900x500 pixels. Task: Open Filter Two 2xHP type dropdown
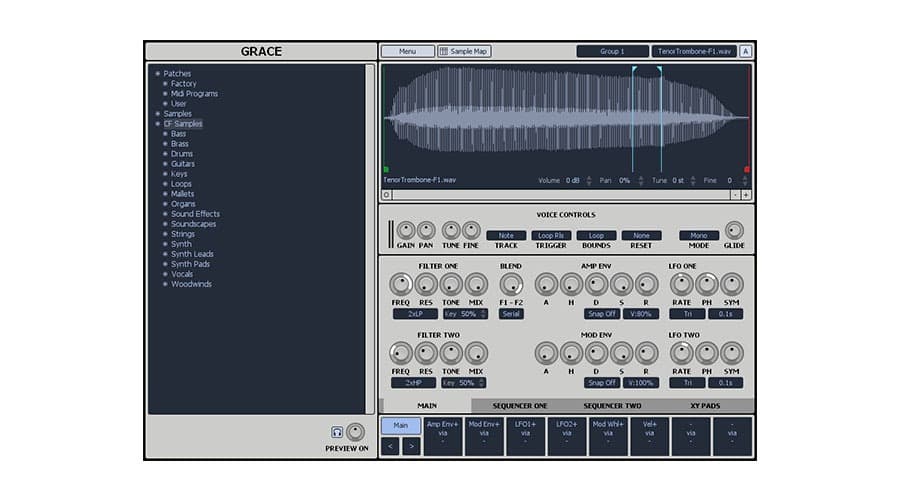(x=413, y=383)
